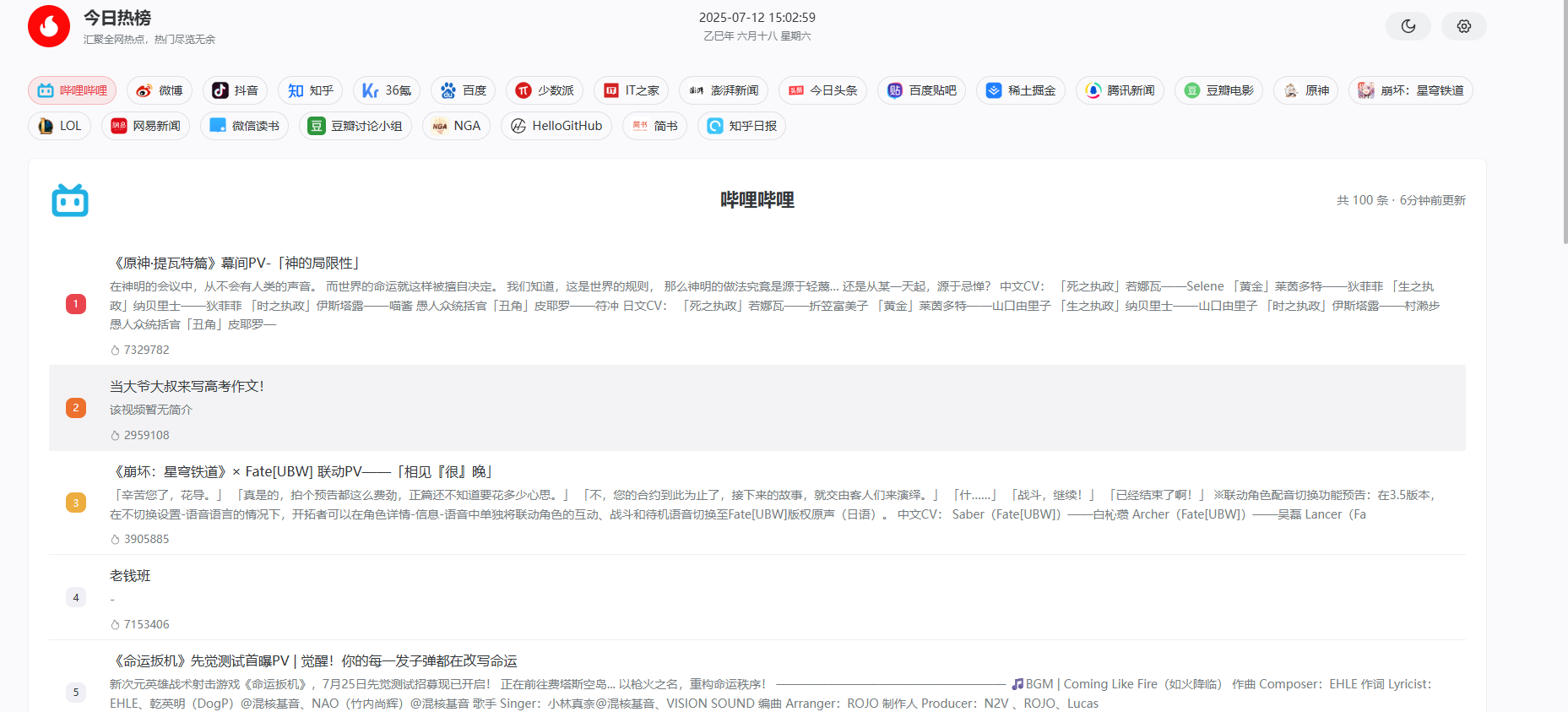
Task: Open the 《命运扳机》先觉测试首曝PV article
Action: (313, 660)
